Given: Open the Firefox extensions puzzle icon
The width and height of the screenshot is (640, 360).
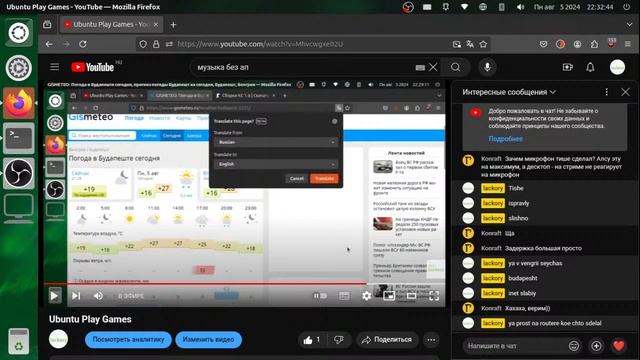Looking at the screenshot, I should click(x=594, y=44).
